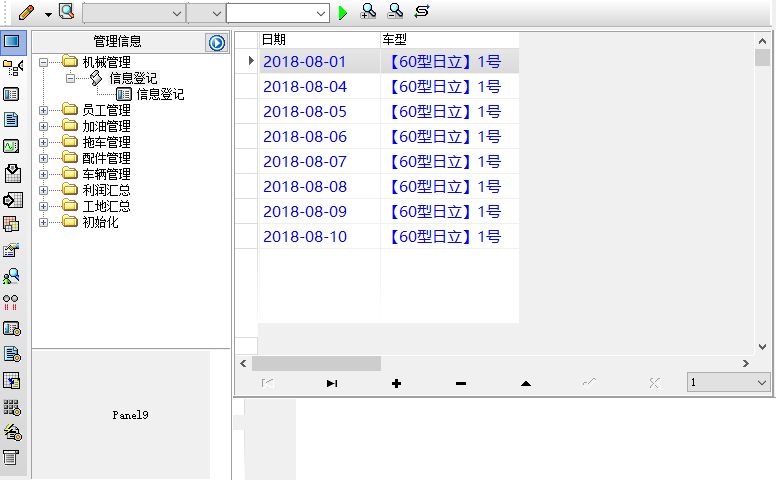
Task: Open the page number combo box showing 1
Action: point(728,382)
